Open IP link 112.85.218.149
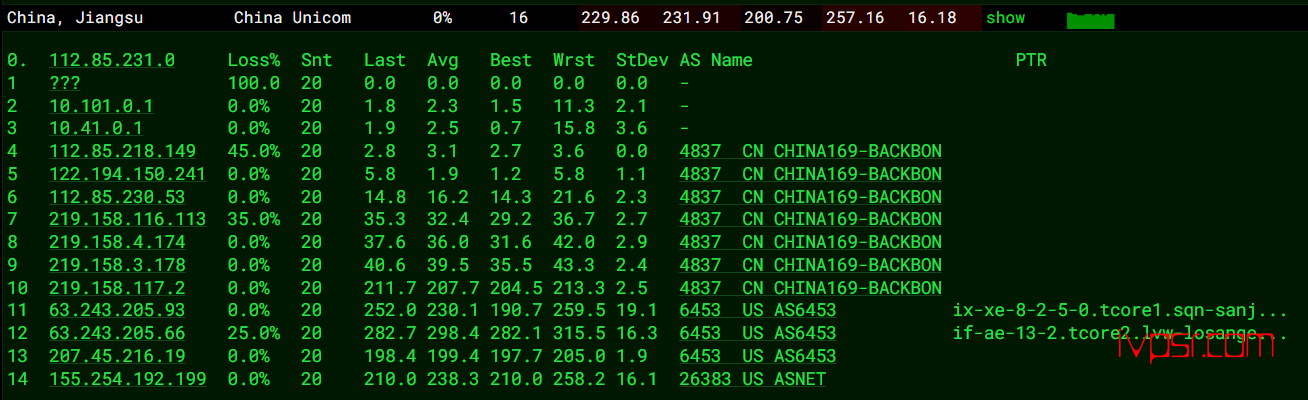Viewport: 1308px width, 400px height. (x=123, y=151)
